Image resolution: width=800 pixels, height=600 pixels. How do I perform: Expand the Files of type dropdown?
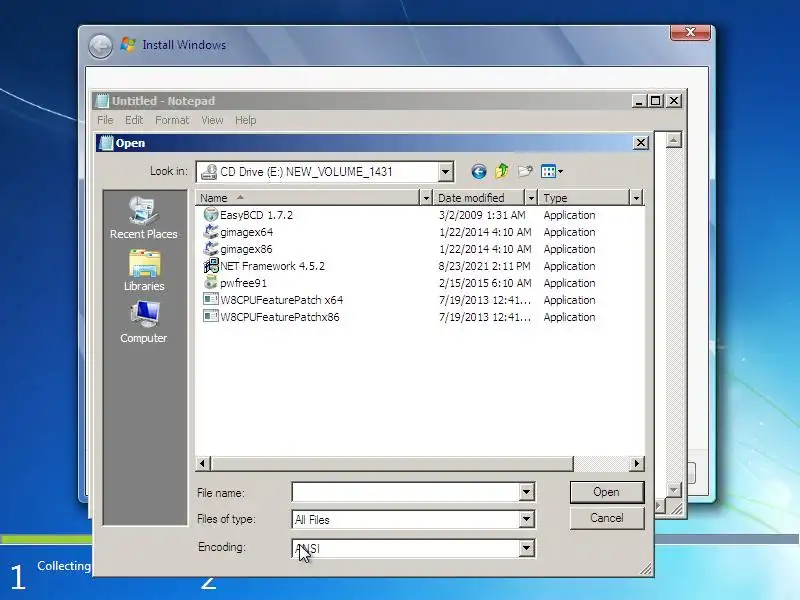527,519
